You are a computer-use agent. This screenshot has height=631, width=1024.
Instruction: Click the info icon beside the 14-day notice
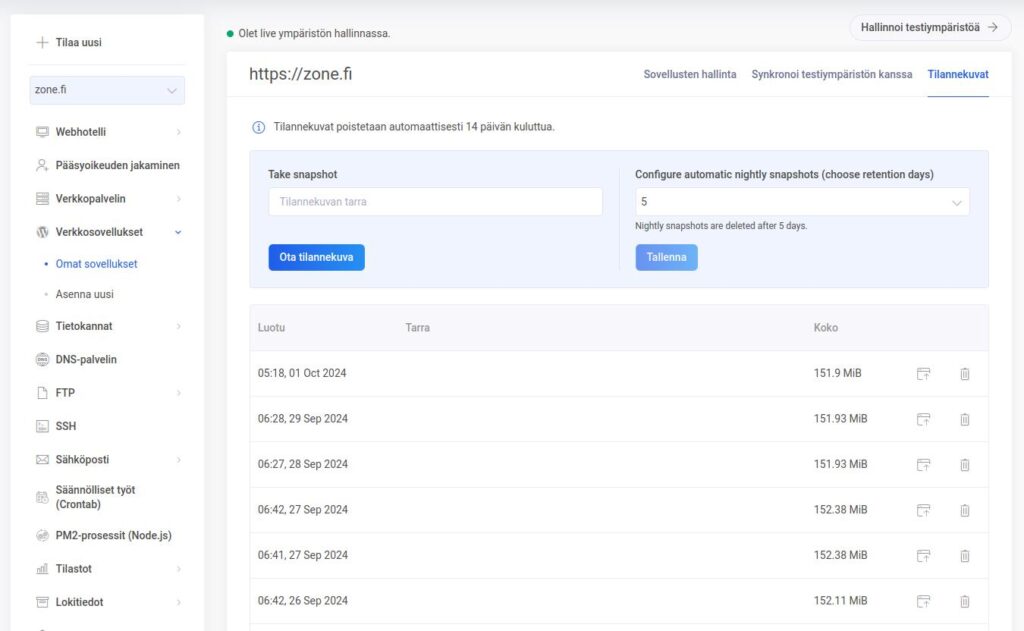(259, 128)
